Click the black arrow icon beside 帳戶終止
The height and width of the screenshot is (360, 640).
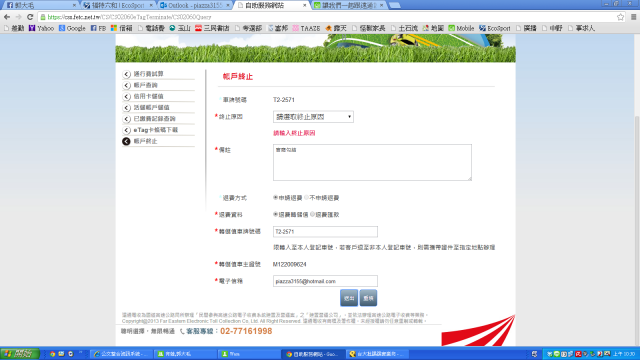(126, 141)
